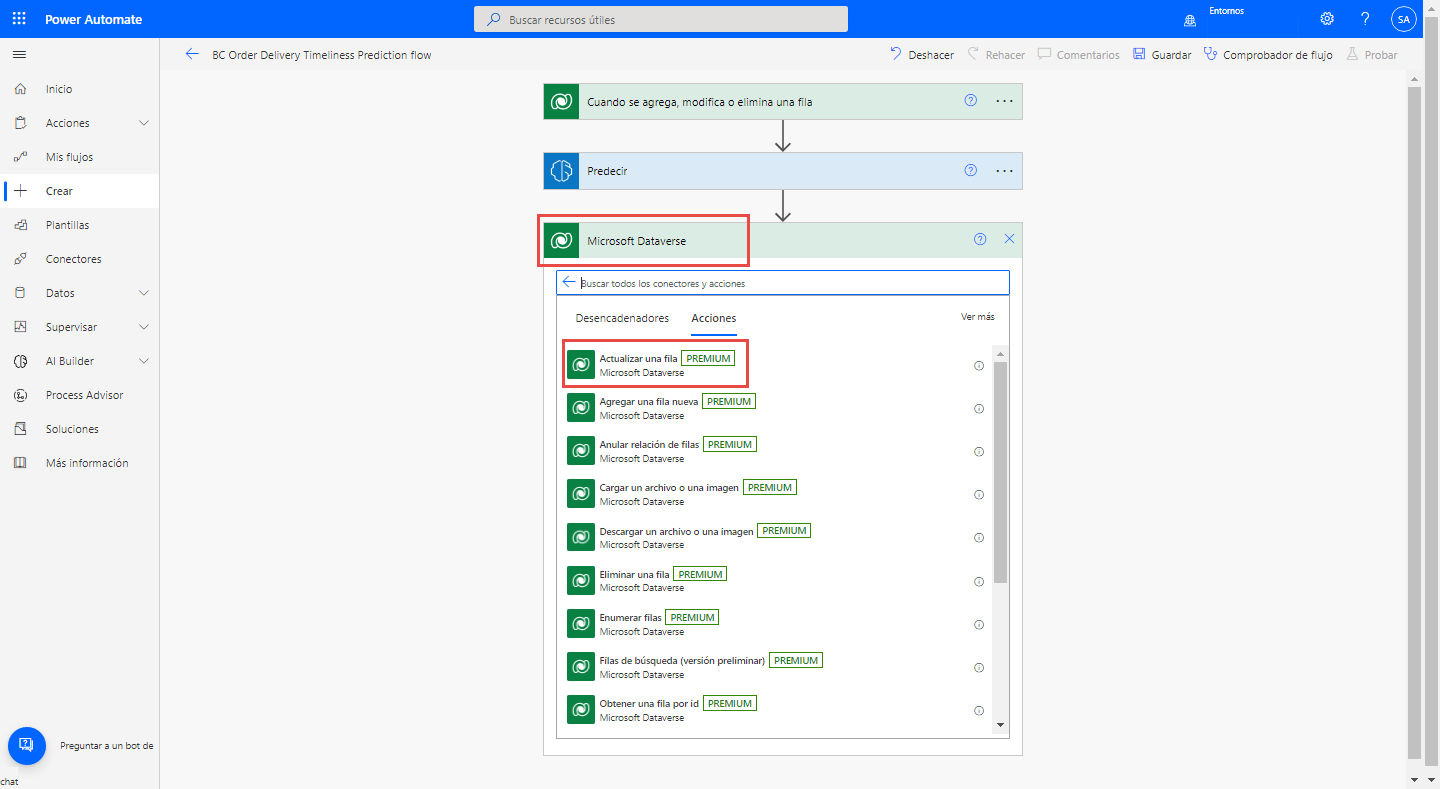The width and height of the screenshot is (1440, 789).
Task: Expand the Acciones menu chevron
Action: pos(144,123)
